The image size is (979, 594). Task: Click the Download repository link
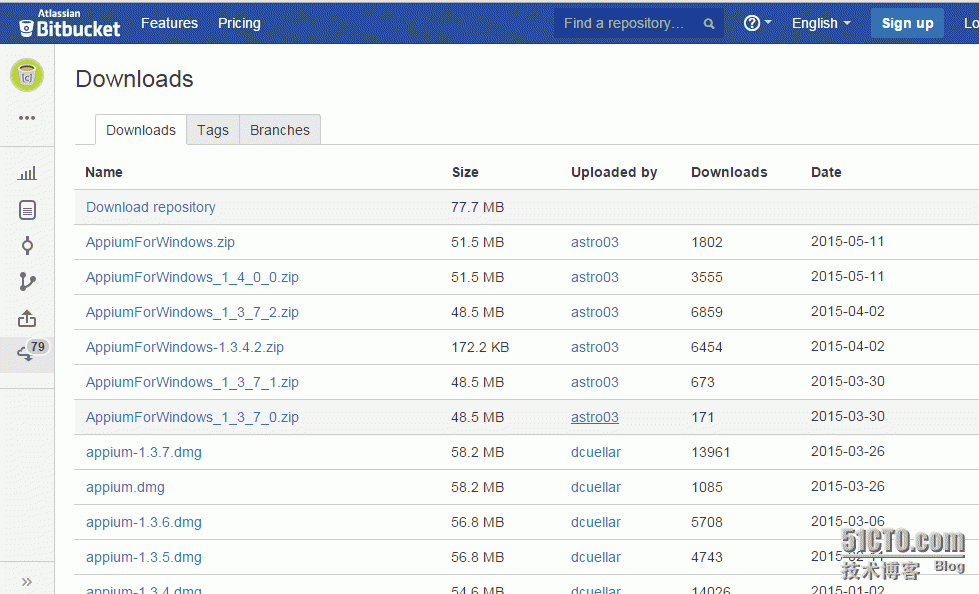tap(150, 207)
